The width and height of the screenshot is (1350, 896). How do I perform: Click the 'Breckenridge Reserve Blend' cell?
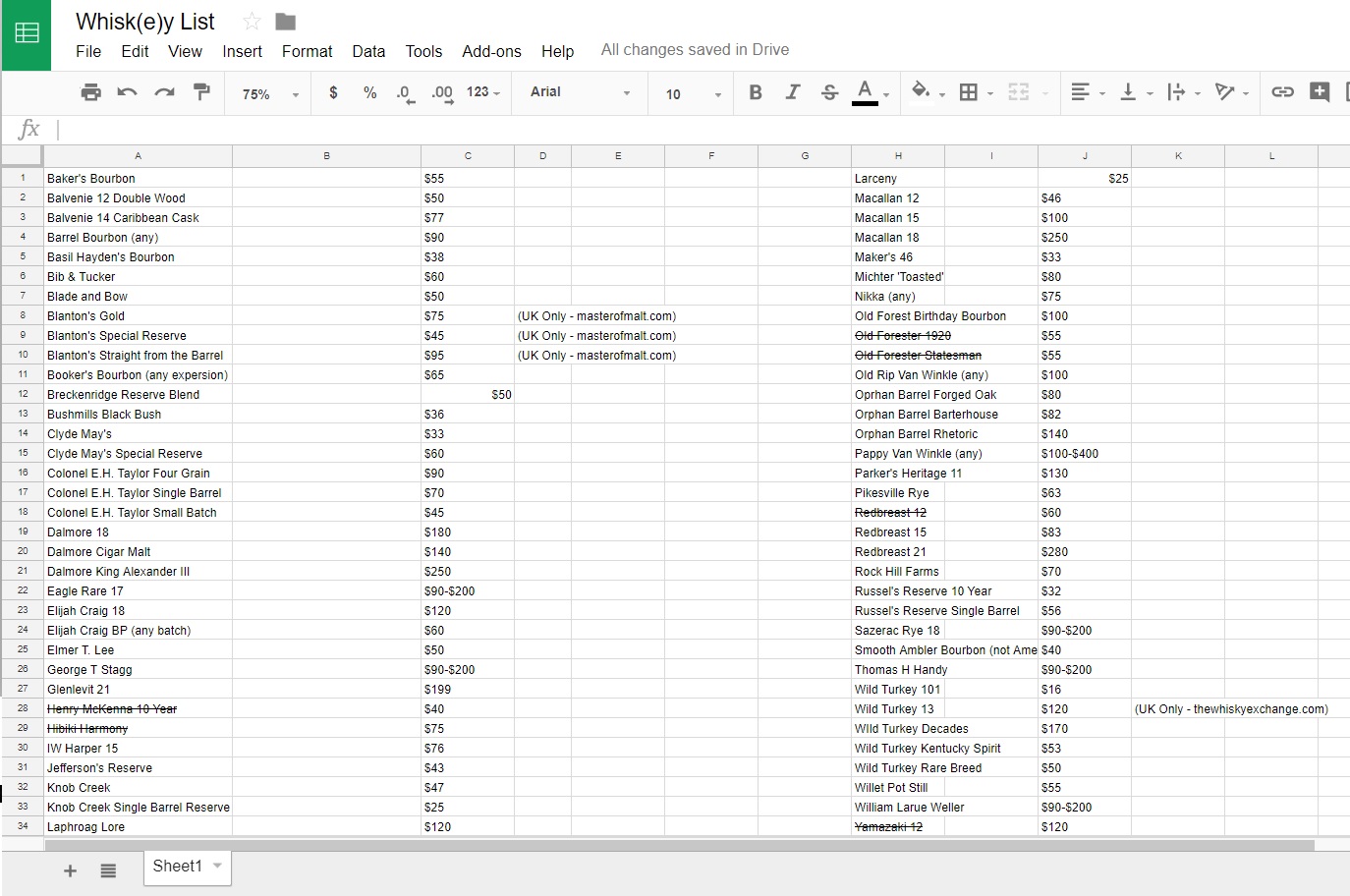click(x=138, y=394)
